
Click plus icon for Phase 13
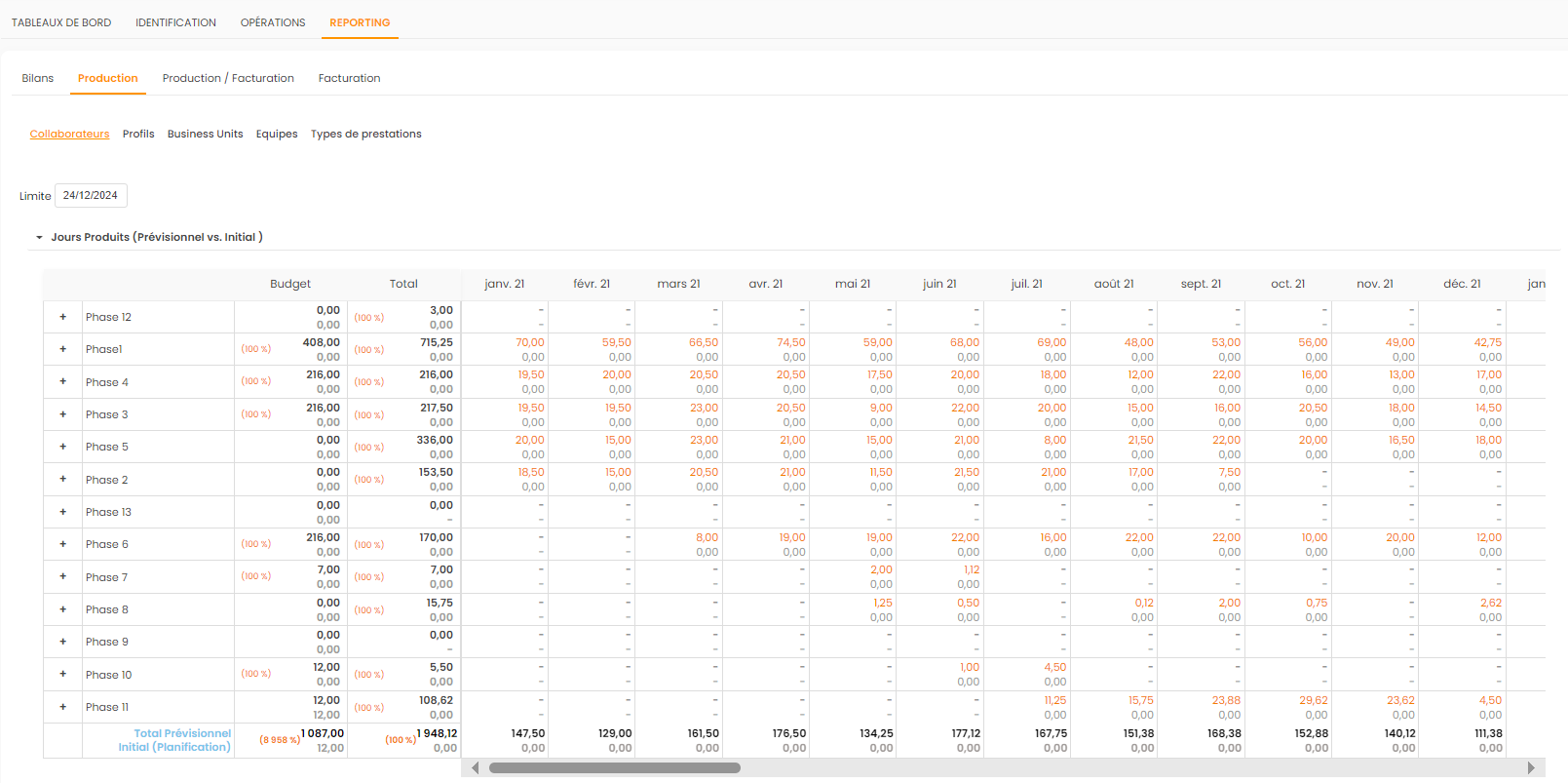63,512
